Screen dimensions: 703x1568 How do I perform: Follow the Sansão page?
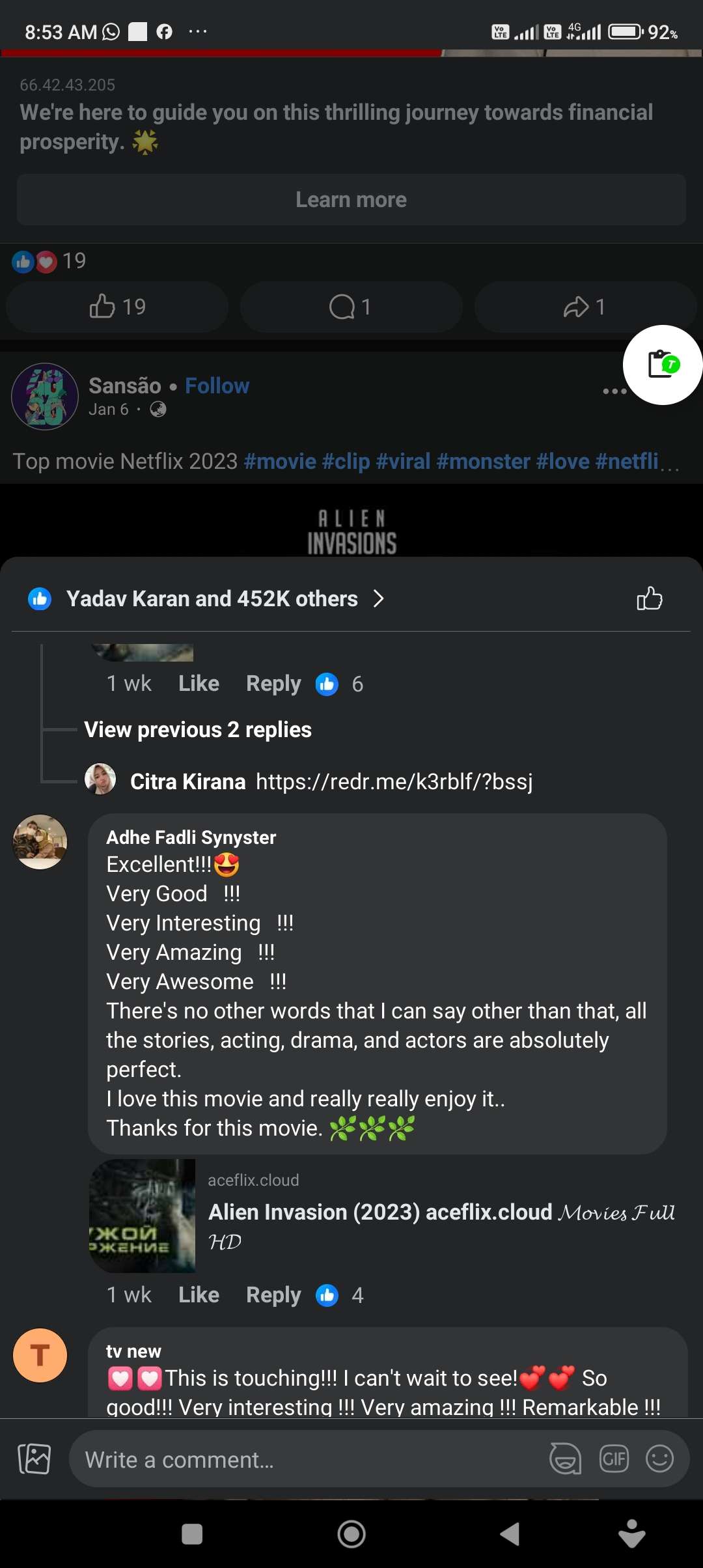tap(217, 385)
